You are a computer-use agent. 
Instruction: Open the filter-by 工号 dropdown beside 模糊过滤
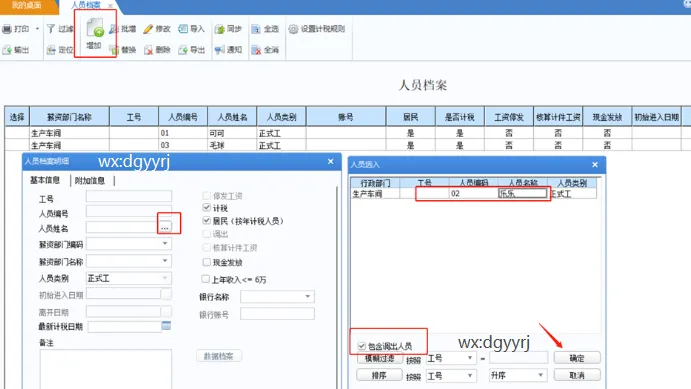coord(470,358)
